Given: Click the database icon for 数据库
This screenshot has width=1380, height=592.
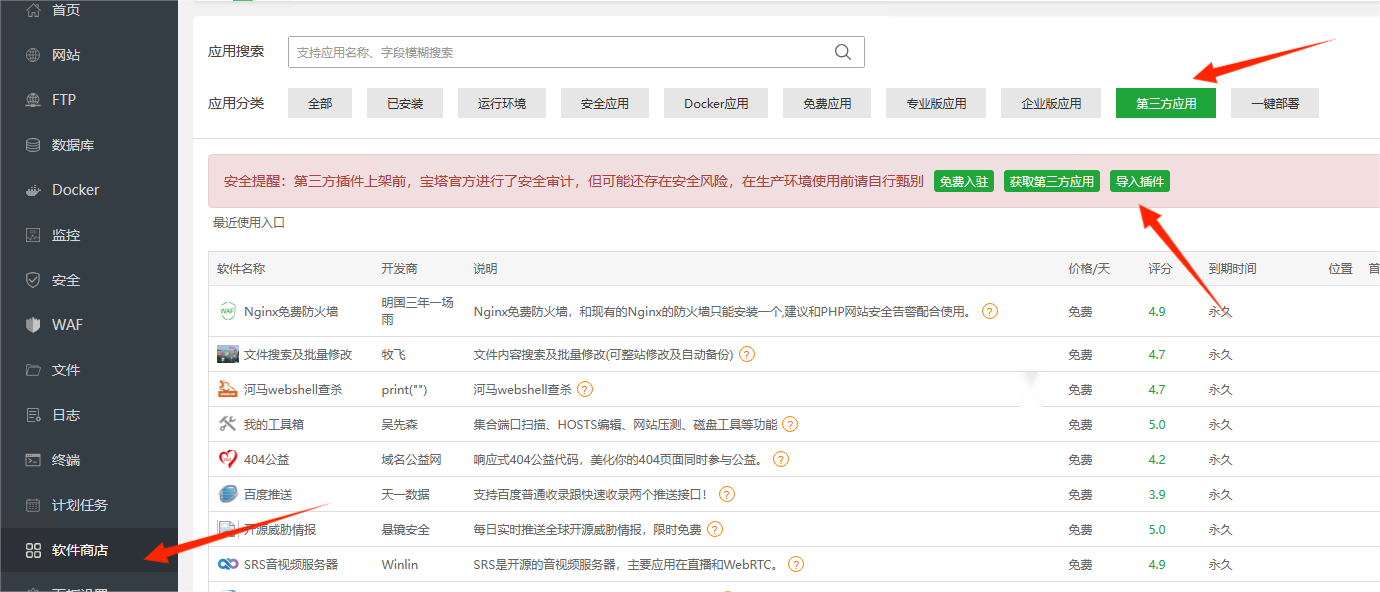Looking at the screenshot, I should [x=33, y=145].
